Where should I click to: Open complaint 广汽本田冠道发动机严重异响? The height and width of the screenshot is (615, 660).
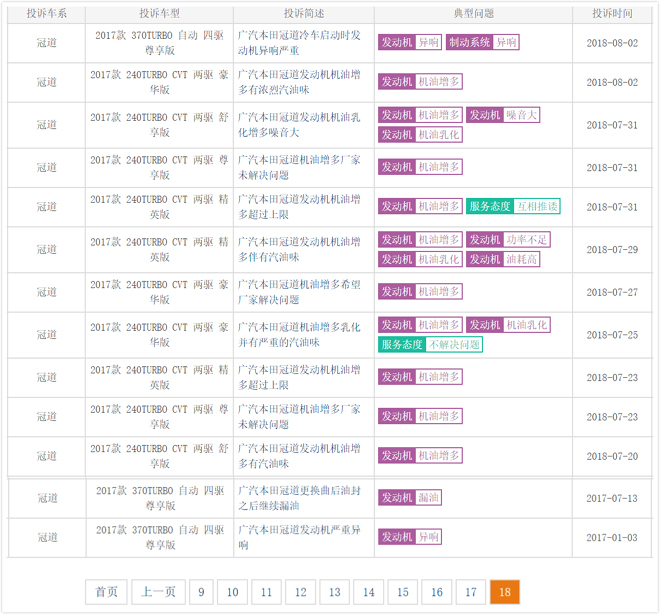click(299, 538)
